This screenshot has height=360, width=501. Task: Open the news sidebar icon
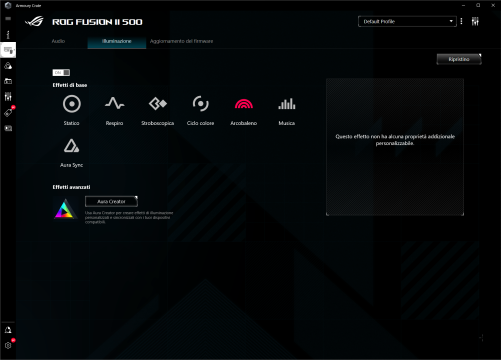8,128
